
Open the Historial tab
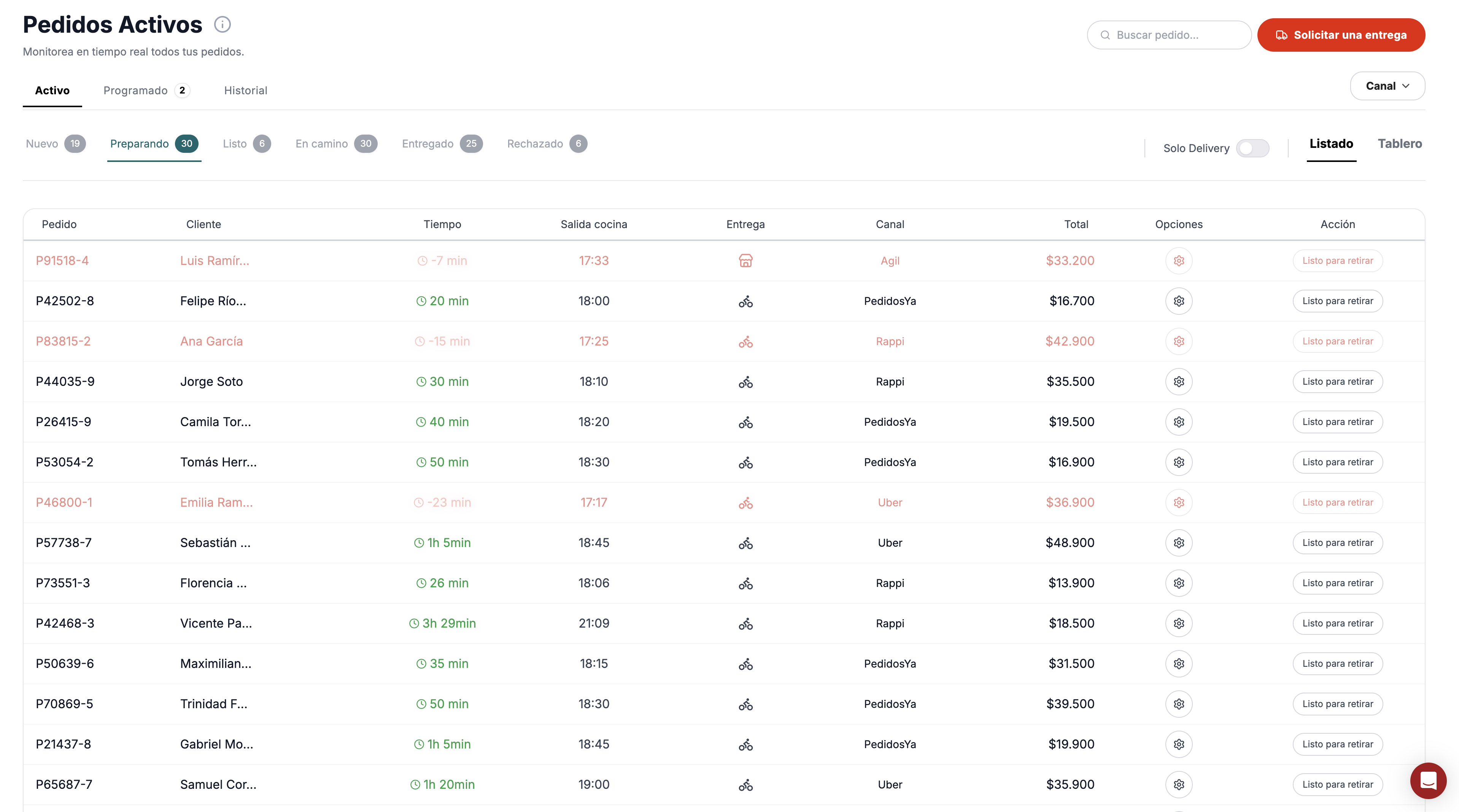click(245, 90)
